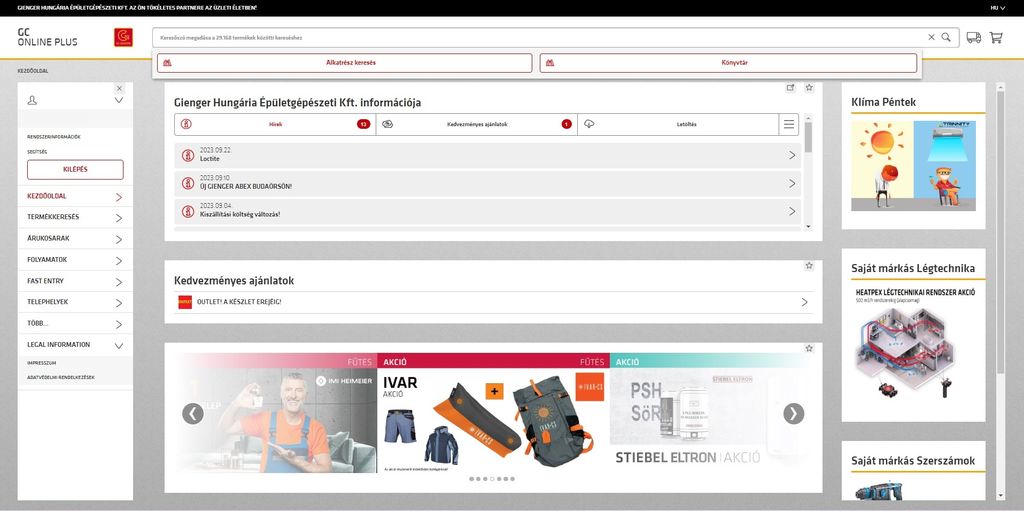Open the IVAR AKCIÓ banner
The height and width of the screenshot is (511, 1024).
[493, 413]
